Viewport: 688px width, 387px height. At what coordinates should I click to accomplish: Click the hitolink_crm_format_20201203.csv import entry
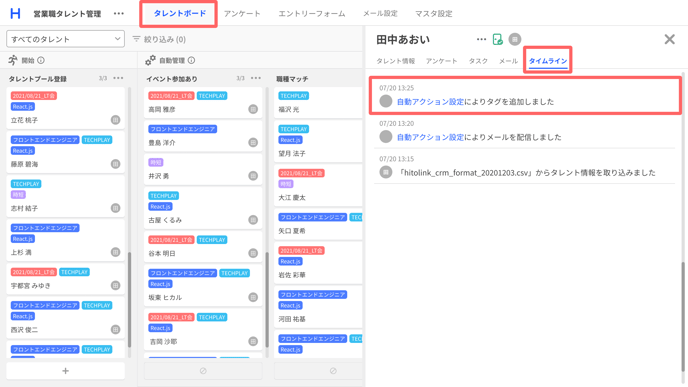coord(524,167)
